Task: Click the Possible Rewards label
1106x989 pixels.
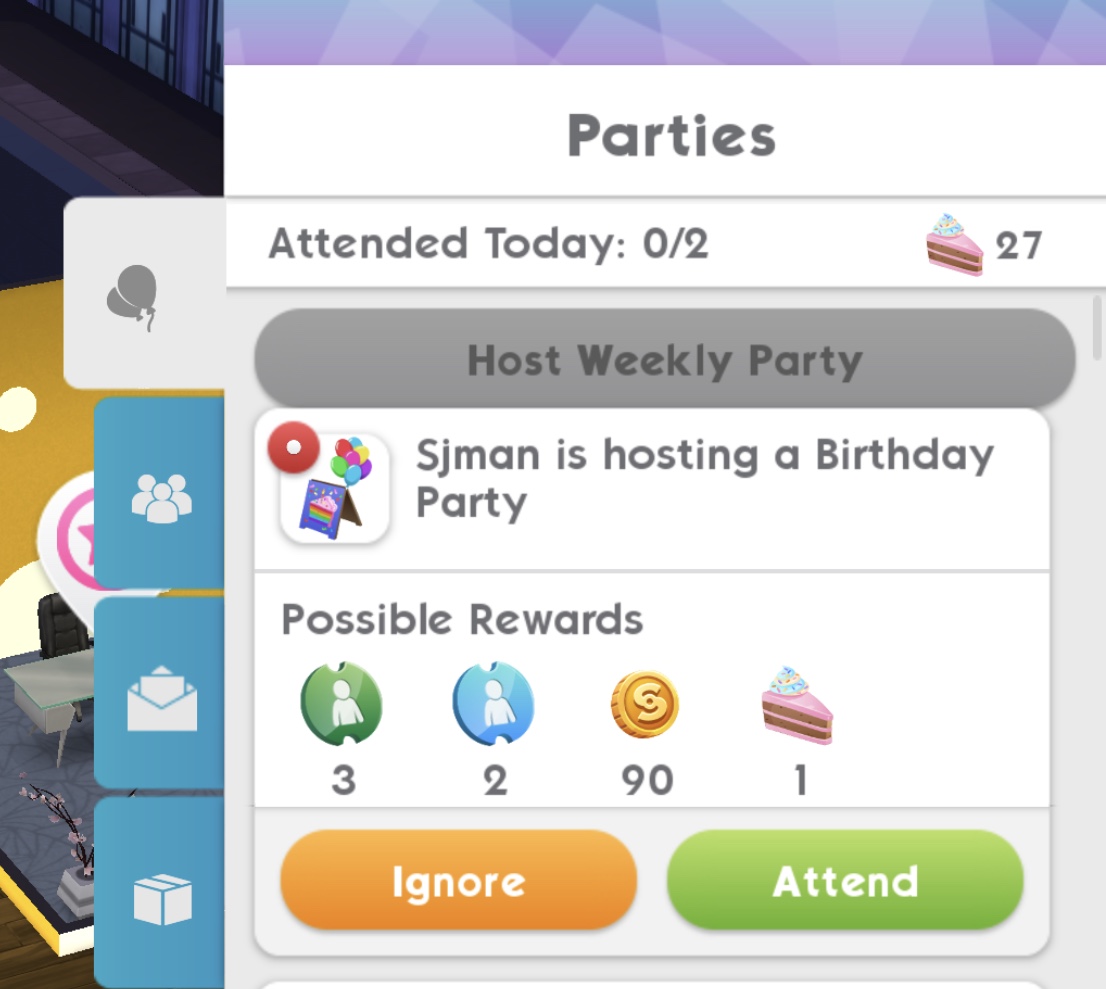Action: click(x=462, y=620)
